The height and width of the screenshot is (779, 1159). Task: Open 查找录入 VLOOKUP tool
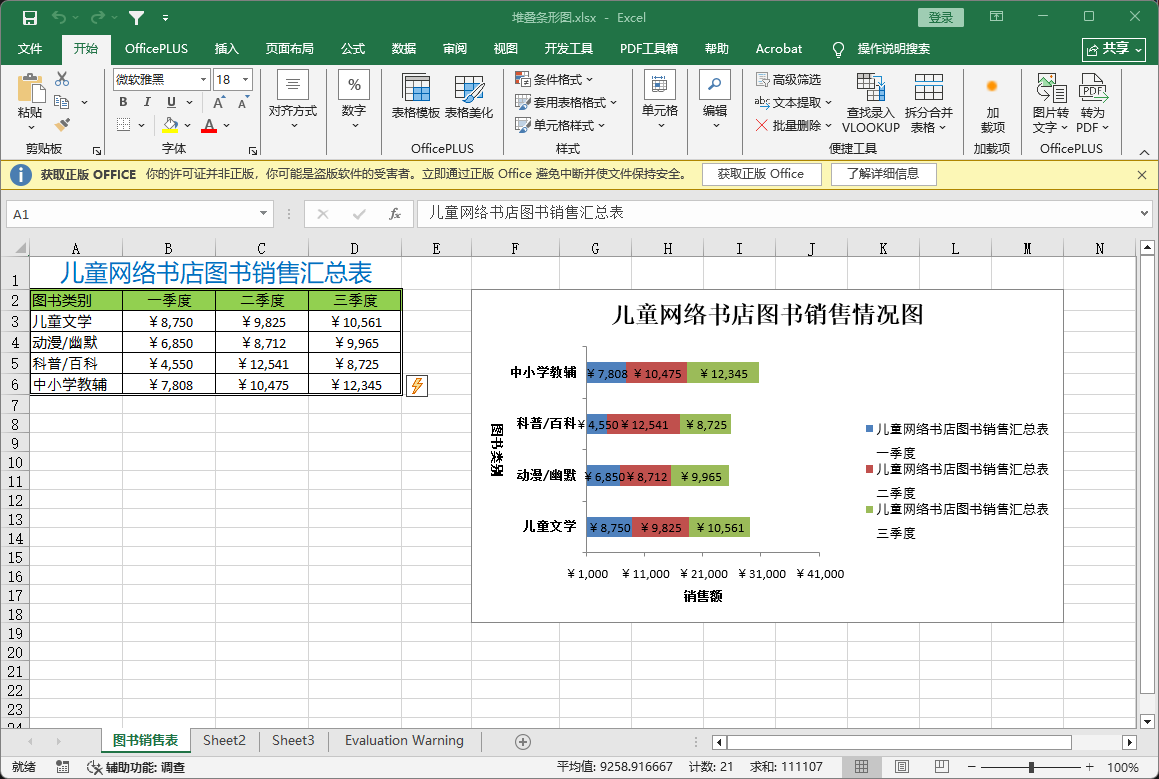(871, 103)
